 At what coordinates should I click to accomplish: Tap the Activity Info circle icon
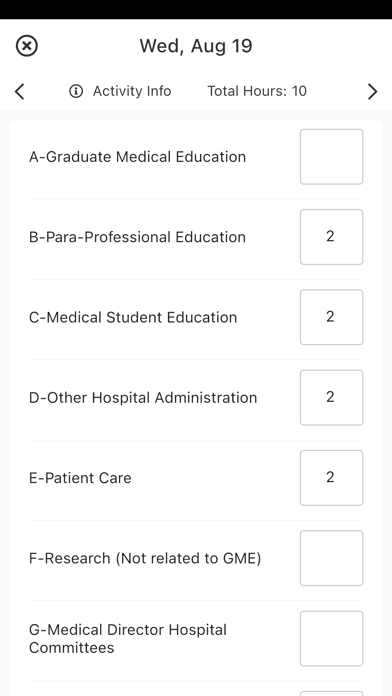76,91
